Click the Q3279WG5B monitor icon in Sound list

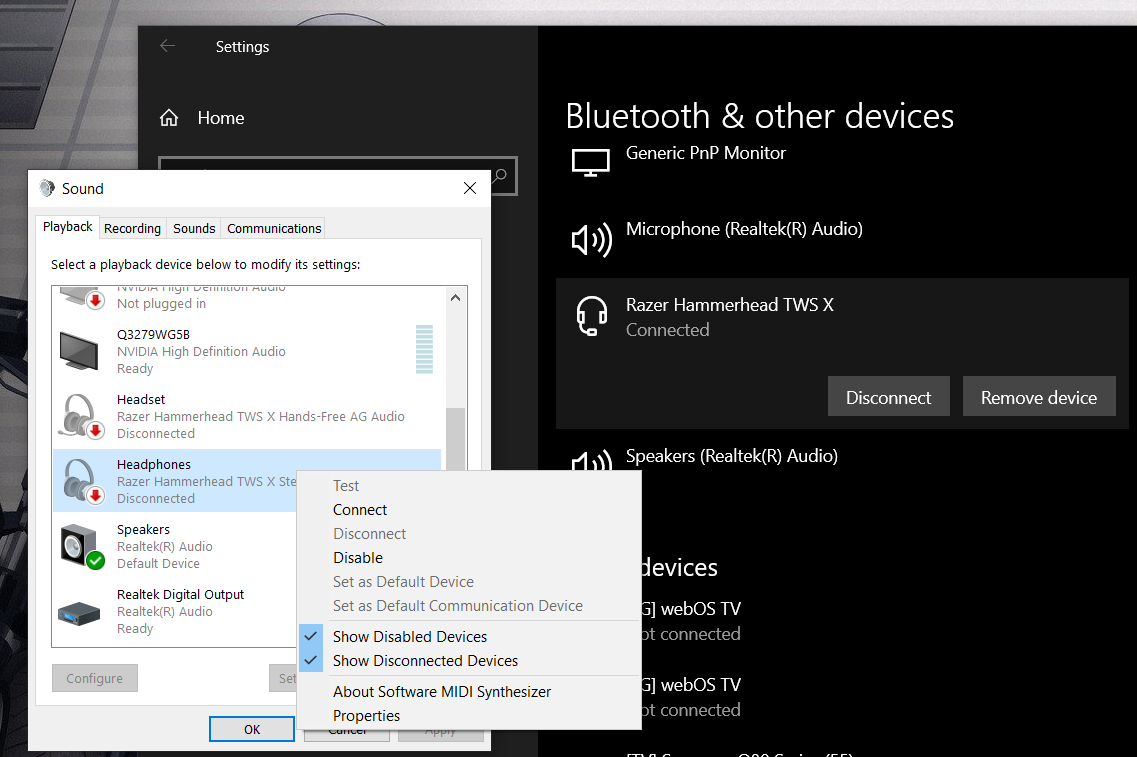78,351
